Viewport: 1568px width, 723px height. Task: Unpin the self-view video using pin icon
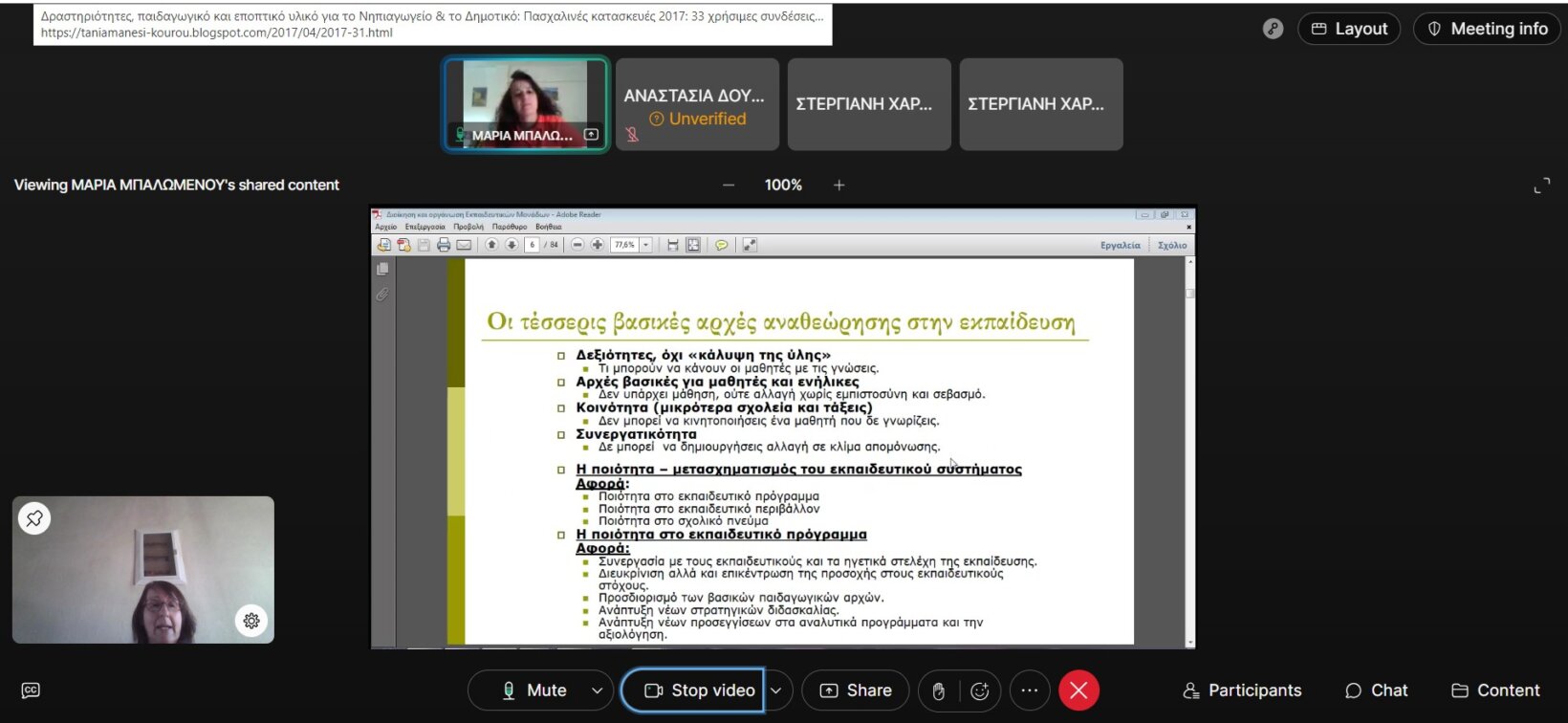pyautogui.click(x=34, y=518)
